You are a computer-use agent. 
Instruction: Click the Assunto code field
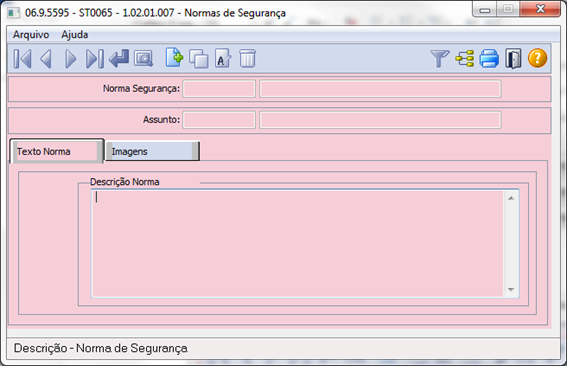(219, 120)
